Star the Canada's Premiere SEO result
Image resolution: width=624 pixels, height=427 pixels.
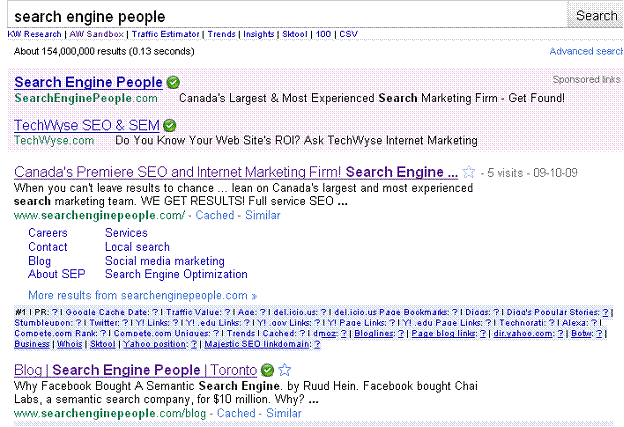click(469, 172)
